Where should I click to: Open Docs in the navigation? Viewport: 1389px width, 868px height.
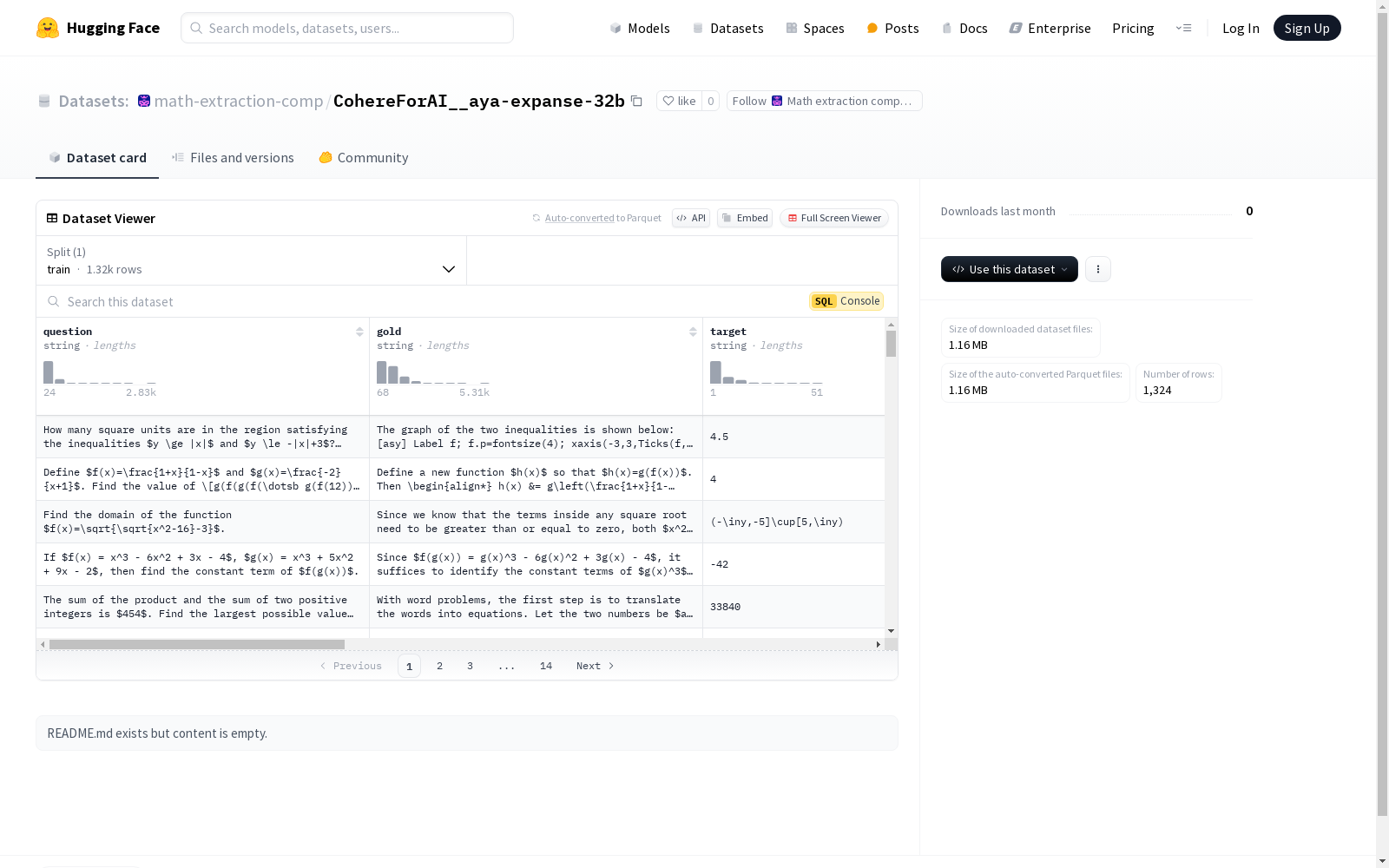pos(964,28)
